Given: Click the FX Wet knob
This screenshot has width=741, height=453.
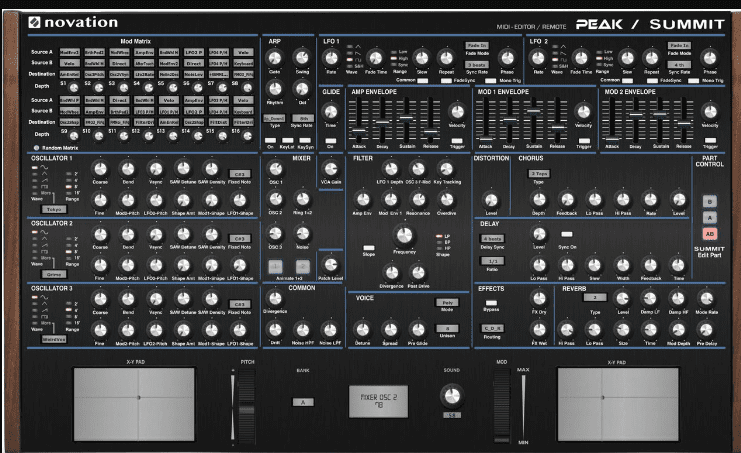Looking at the screenshot, I should coord(539,330).
